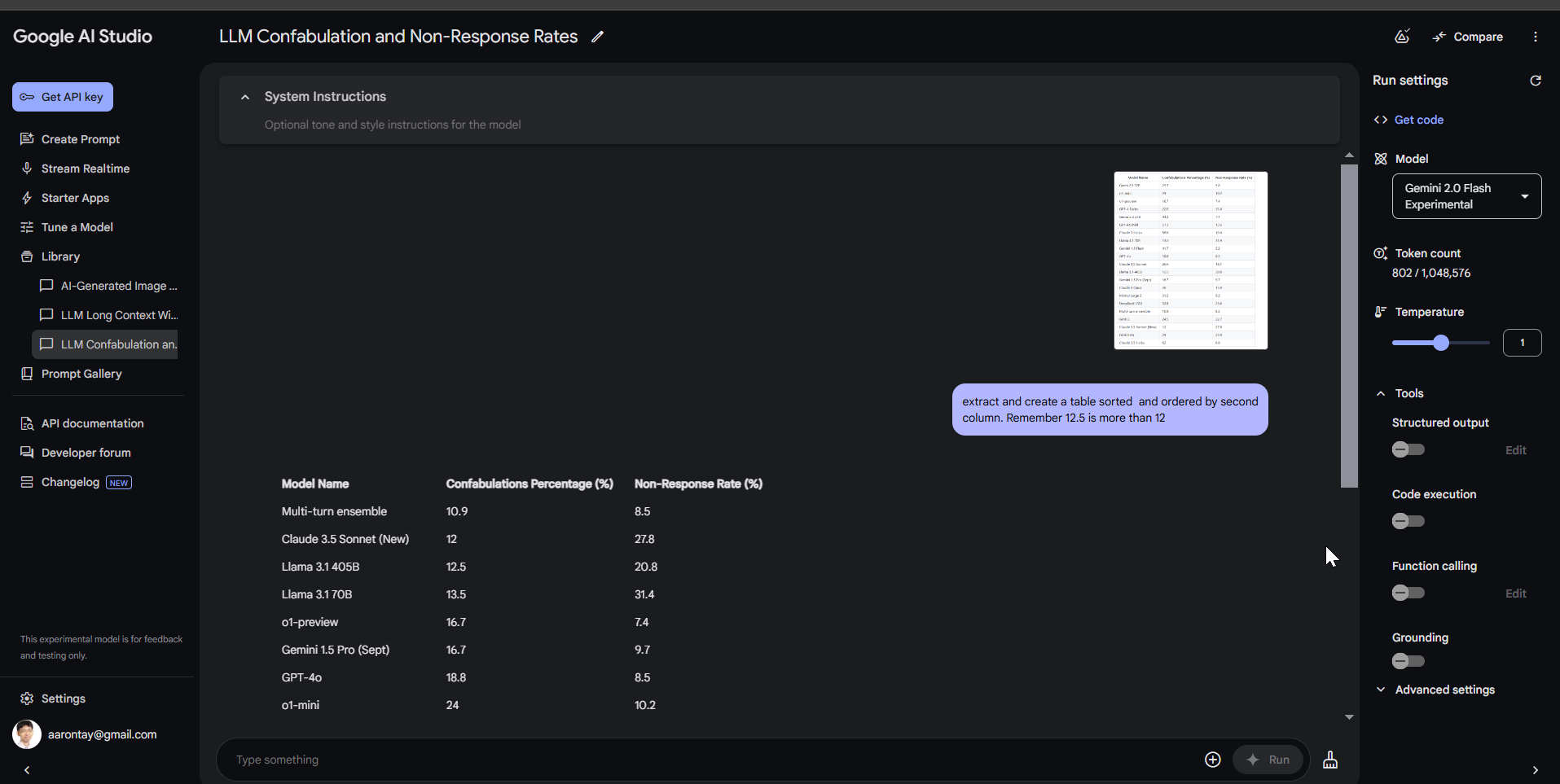This screenshot has height=784, width=1560.
Task: Click the Temperature value box
Action: click(1522, 343)
